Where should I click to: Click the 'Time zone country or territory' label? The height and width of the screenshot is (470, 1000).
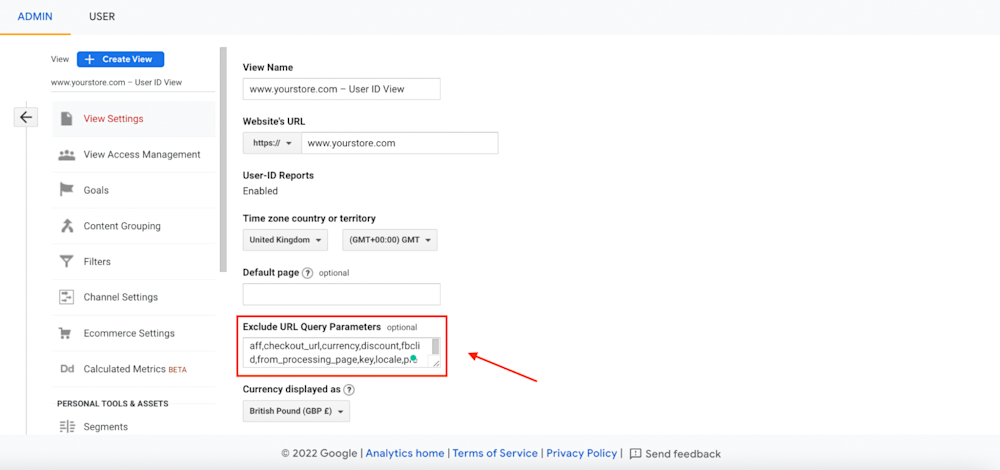(x=309, y=218)
